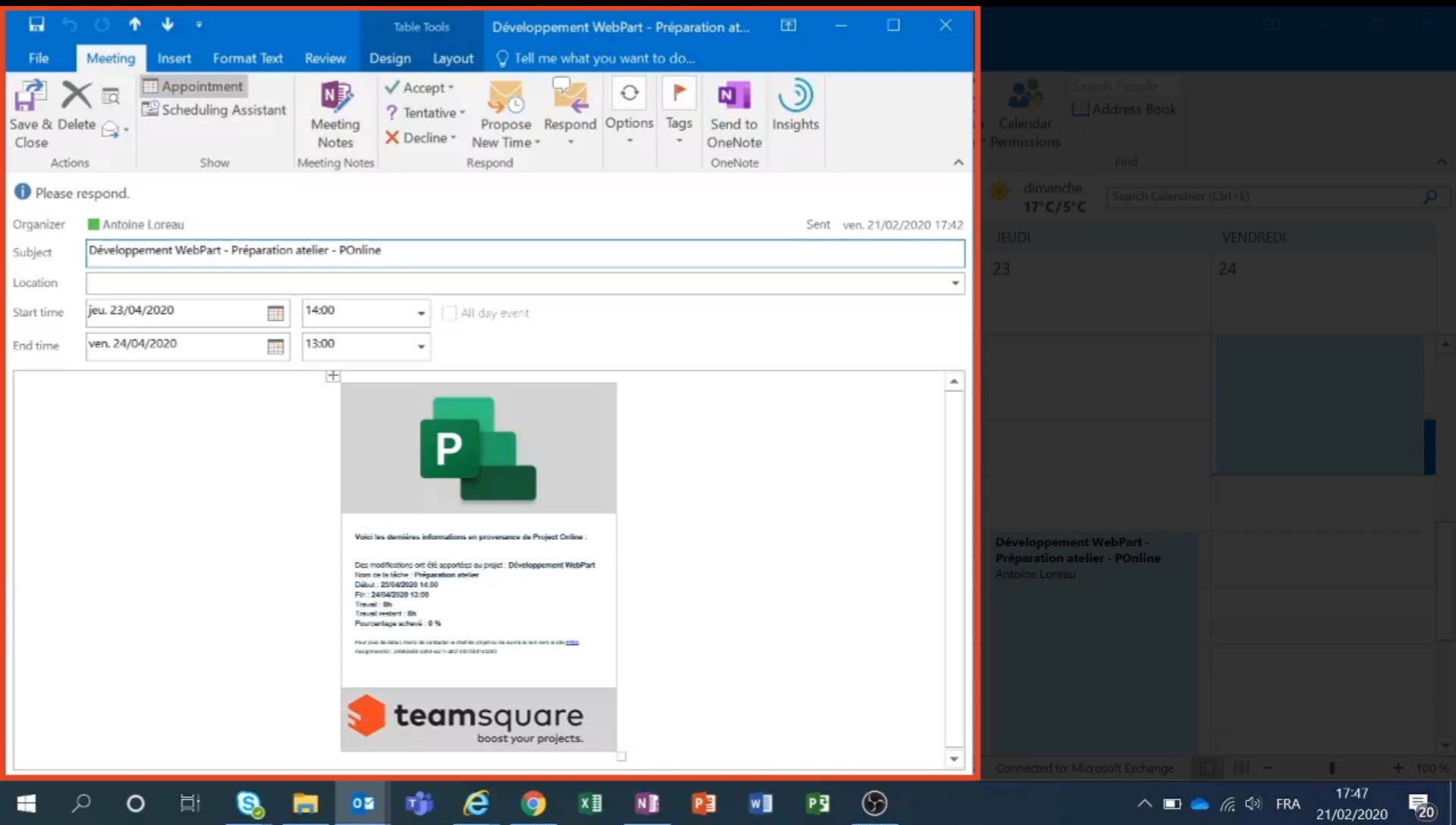Open the Location dropdown
This screenshot has width=1456, height=825.
[x=955, y=283]
